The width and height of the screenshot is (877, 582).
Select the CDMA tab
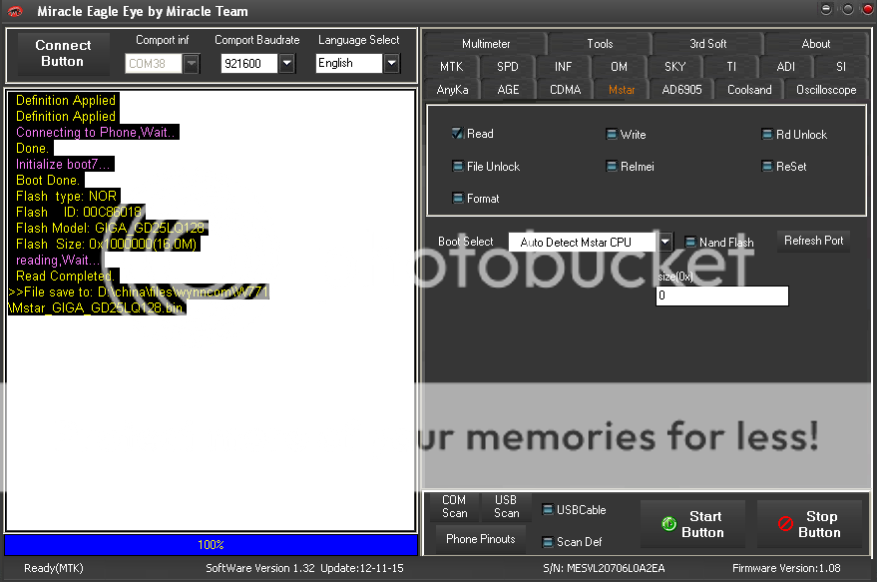[565, 89]
